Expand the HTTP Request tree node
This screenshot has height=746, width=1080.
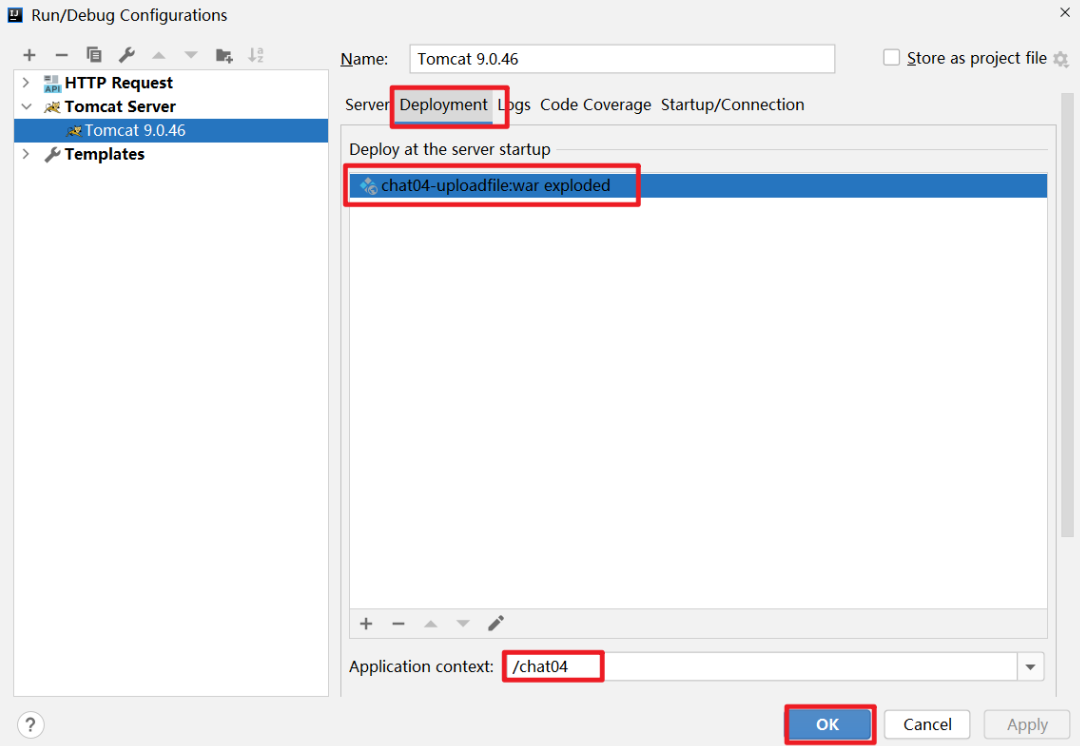coord(26,83)
